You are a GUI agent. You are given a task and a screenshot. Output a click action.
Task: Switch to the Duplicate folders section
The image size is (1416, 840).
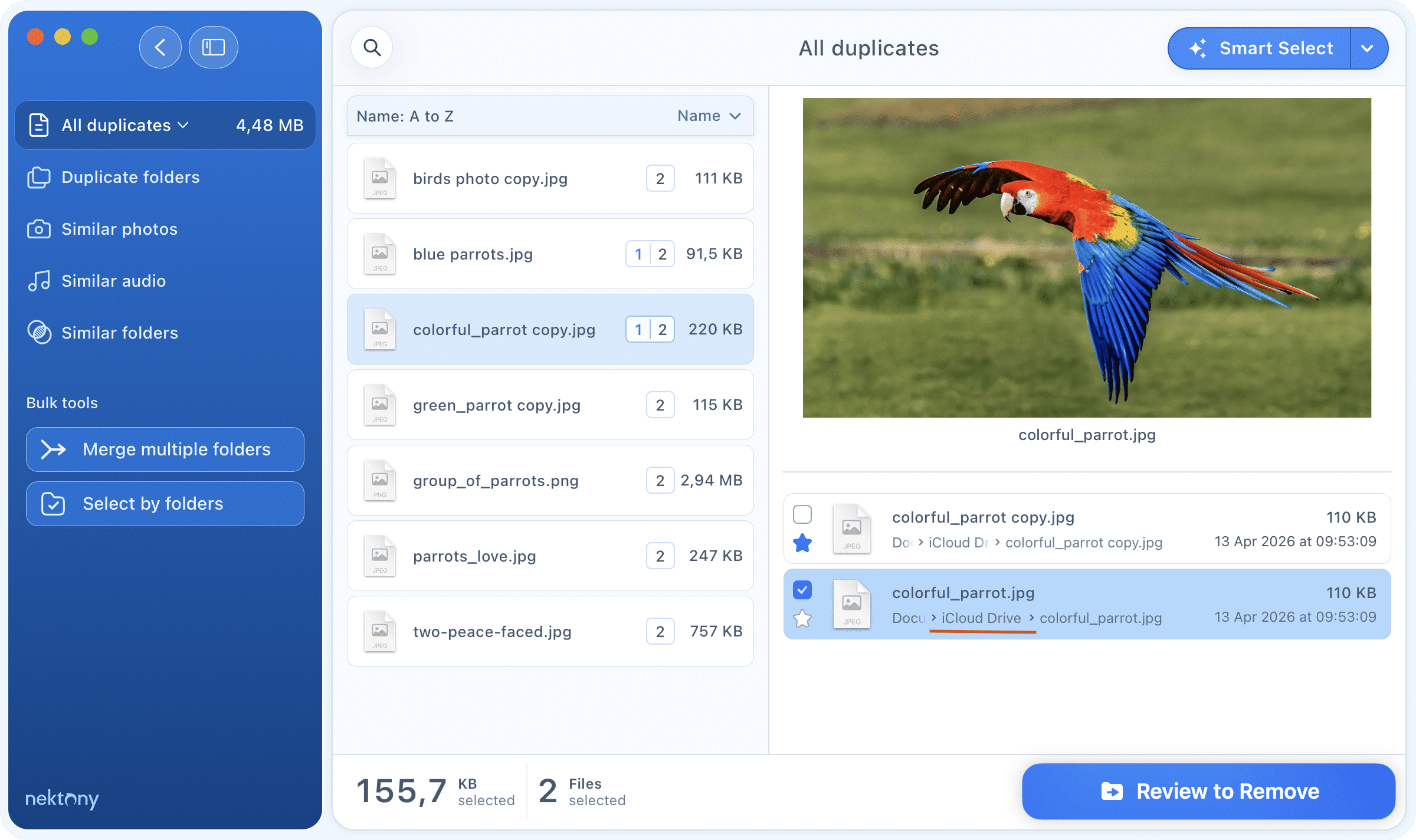[130, 177]
